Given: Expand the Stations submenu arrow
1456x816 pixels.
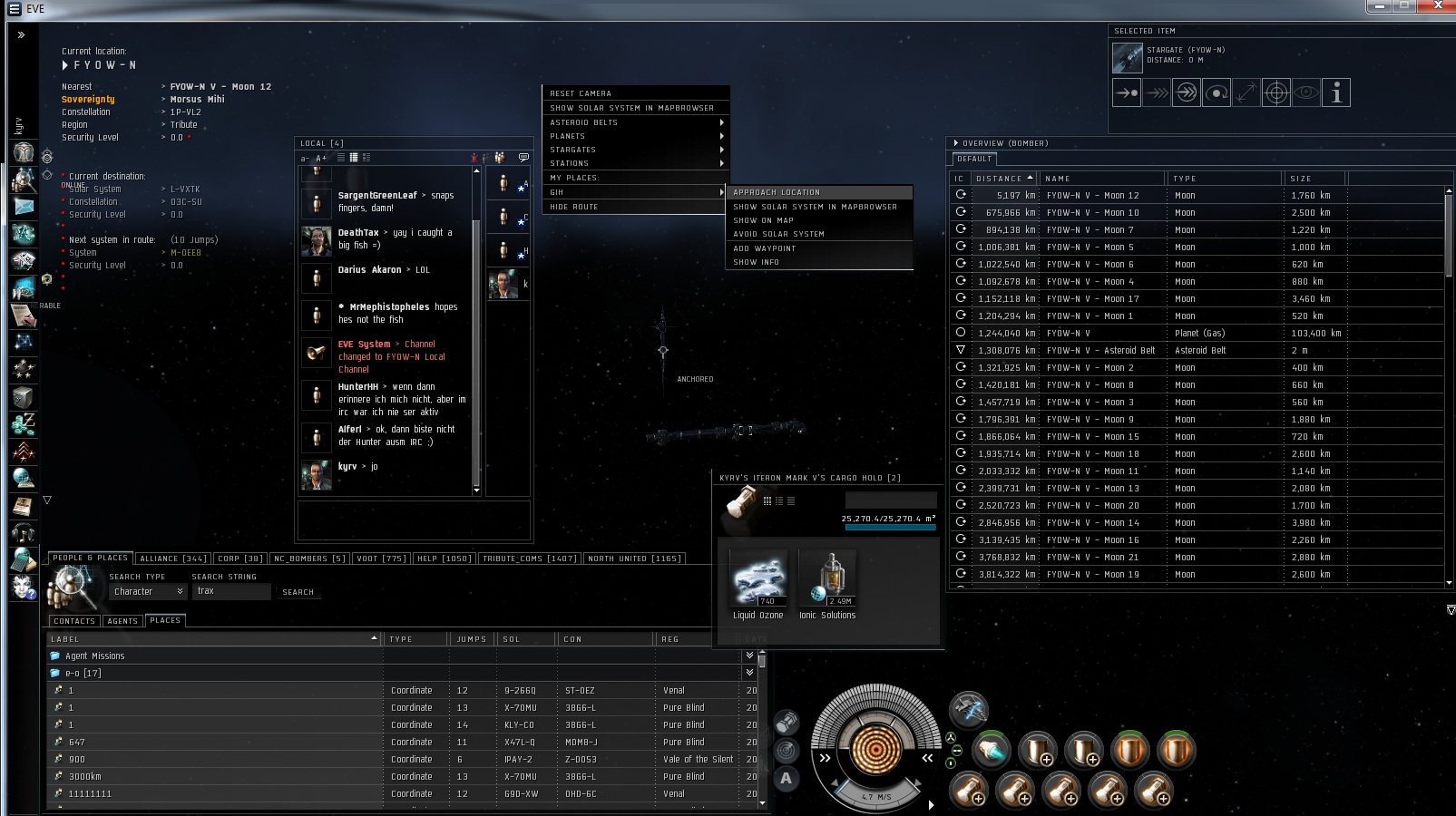Looking at the screenshot, I should pos(722,163).
